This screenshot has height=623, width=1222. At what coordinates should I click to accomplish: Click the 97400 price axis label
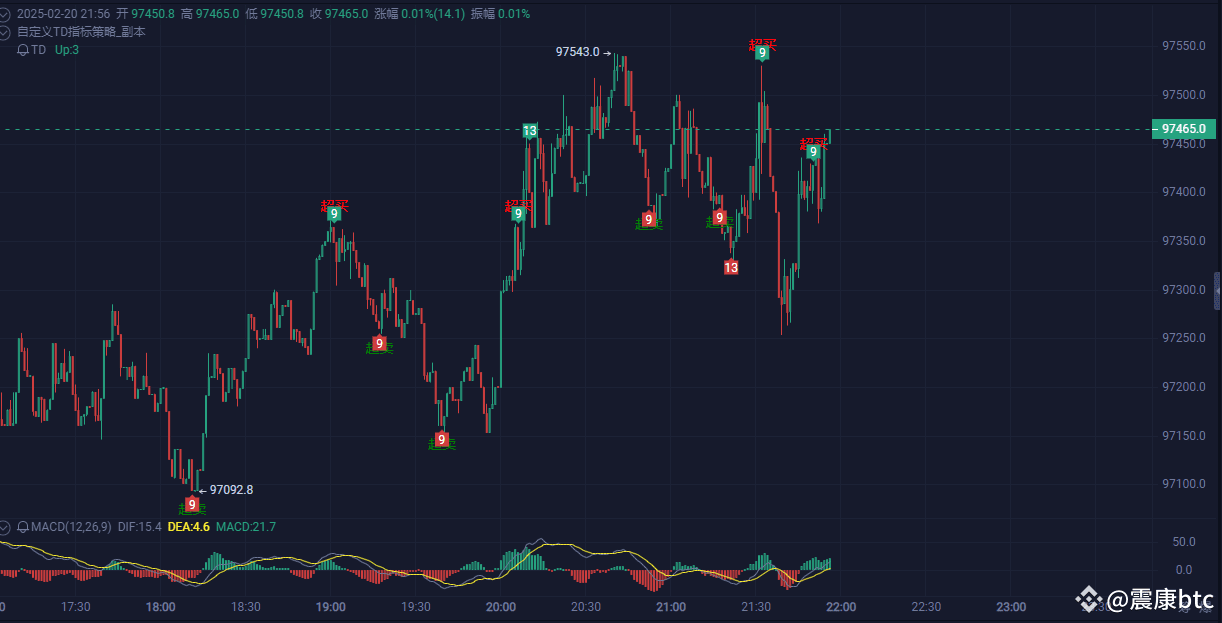[1183, 192]
